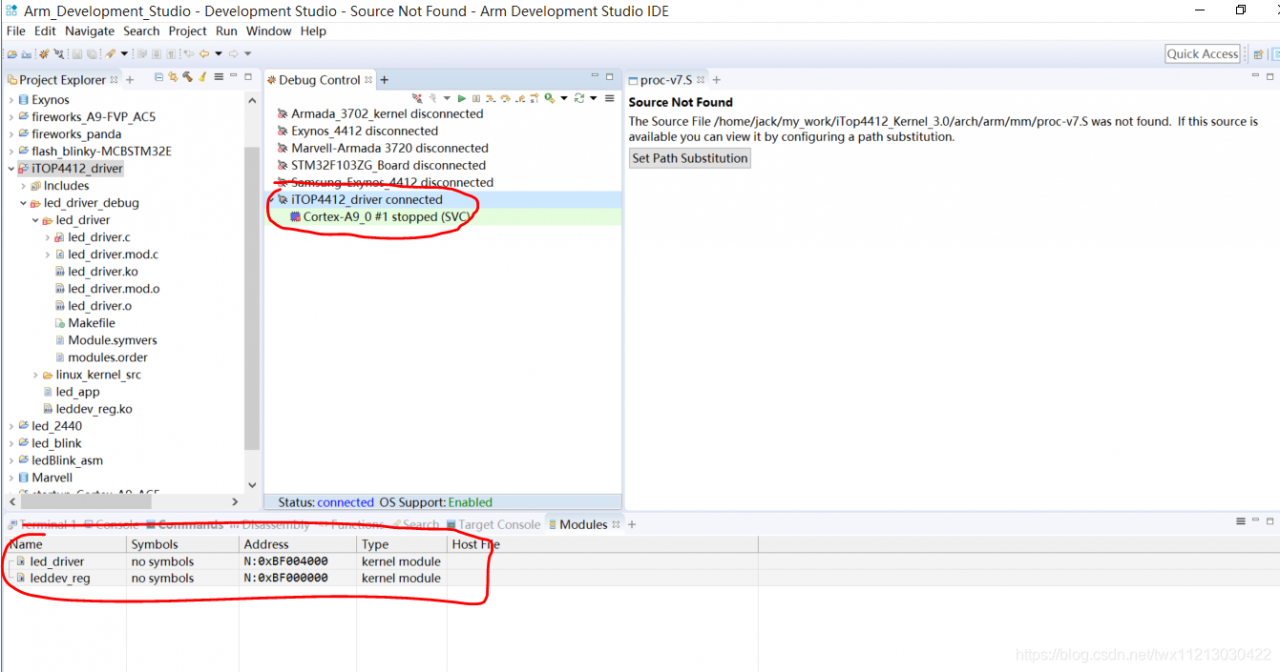Minimize the Project Explorer panel
The image size is (1280, 672).
point(232,76)
